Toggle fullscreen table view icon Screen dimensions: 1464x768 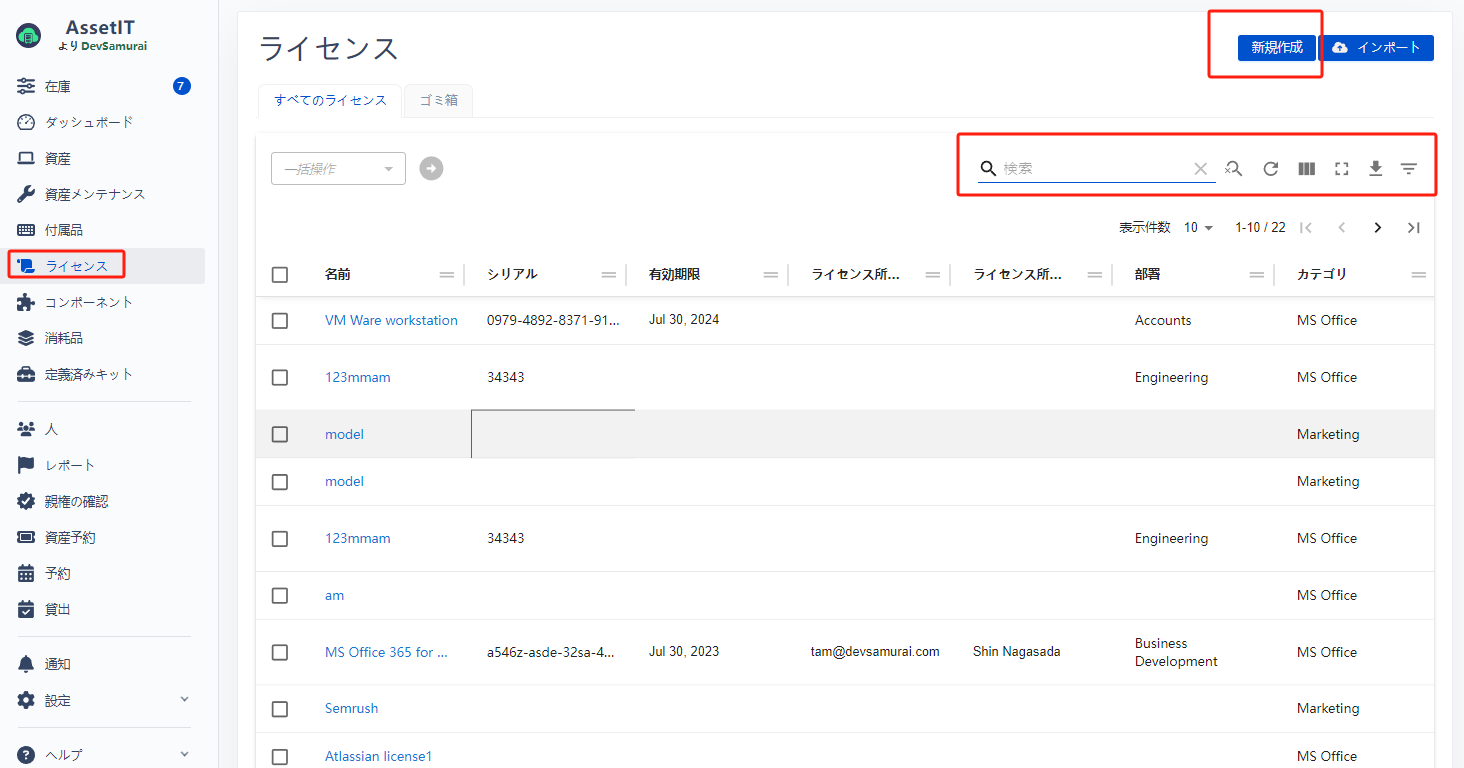pyautogui.click(x=1342, y=169)
